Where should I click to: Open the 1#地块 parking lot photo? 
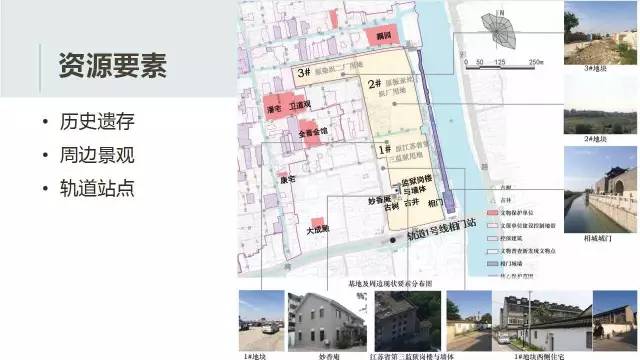262,321
